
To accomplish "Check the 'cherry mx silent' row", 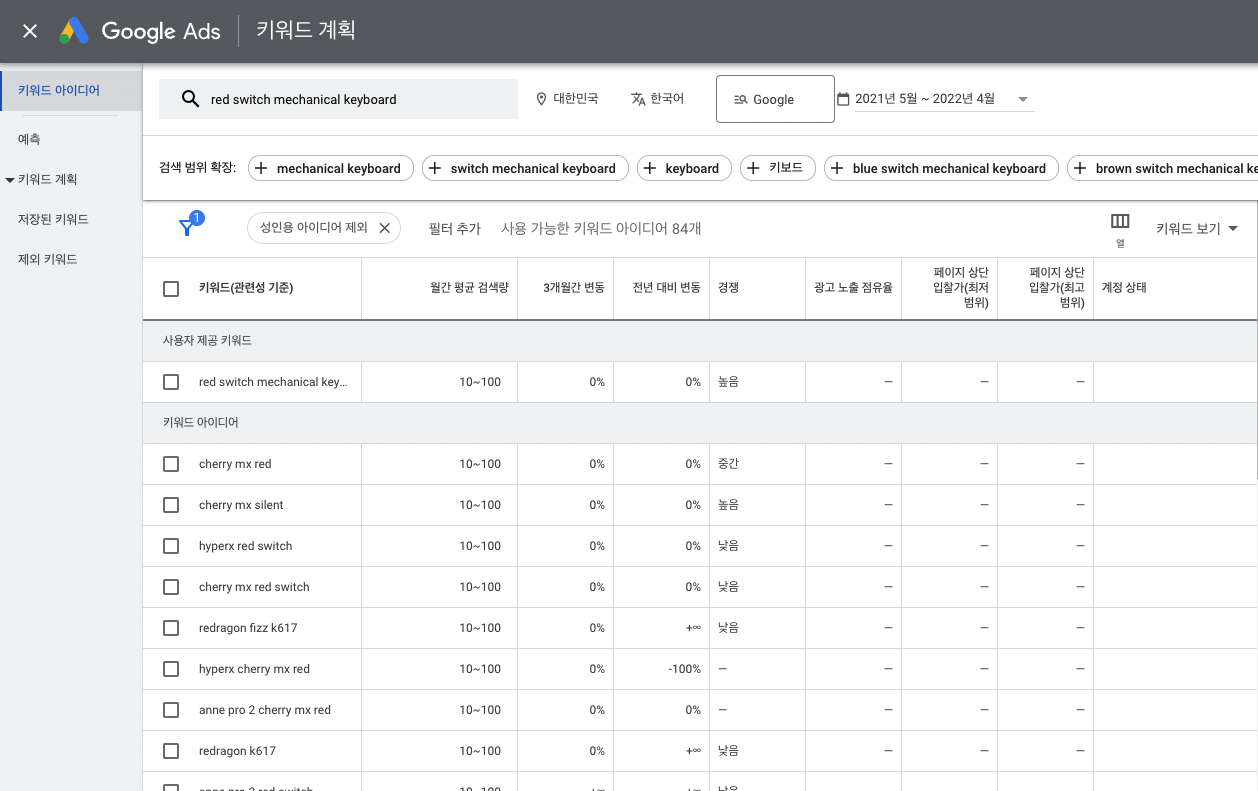I will coord(171,505).
